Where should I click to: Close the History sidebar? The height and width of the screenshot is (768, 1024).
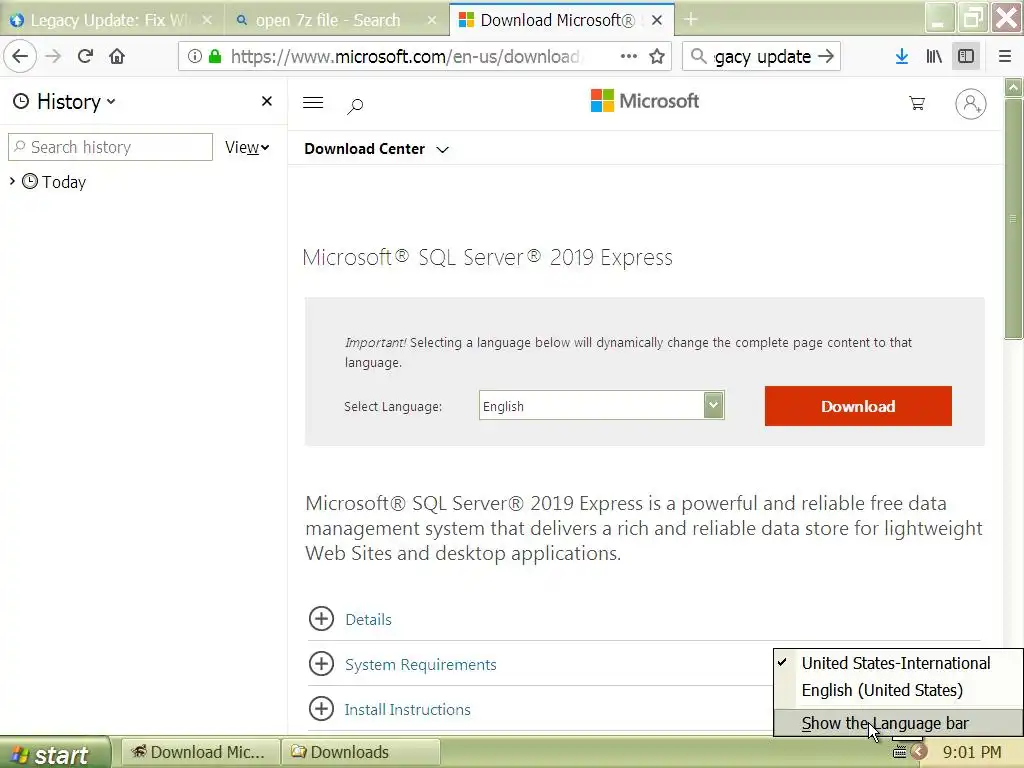click(x=266, y=101)
